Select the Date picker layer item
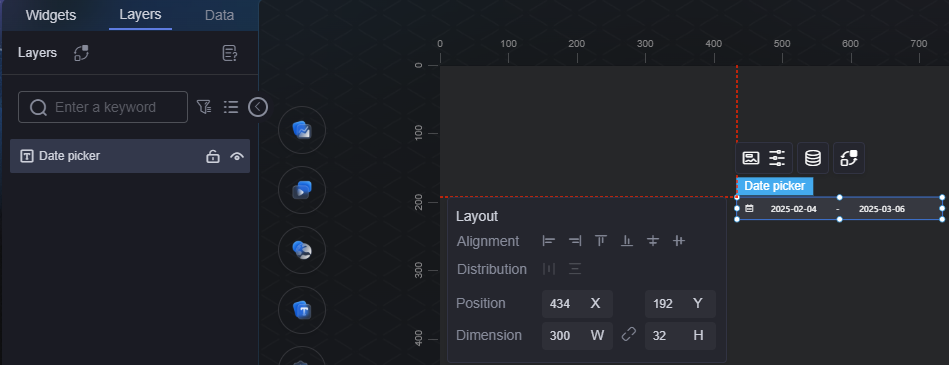 (130, 156)
